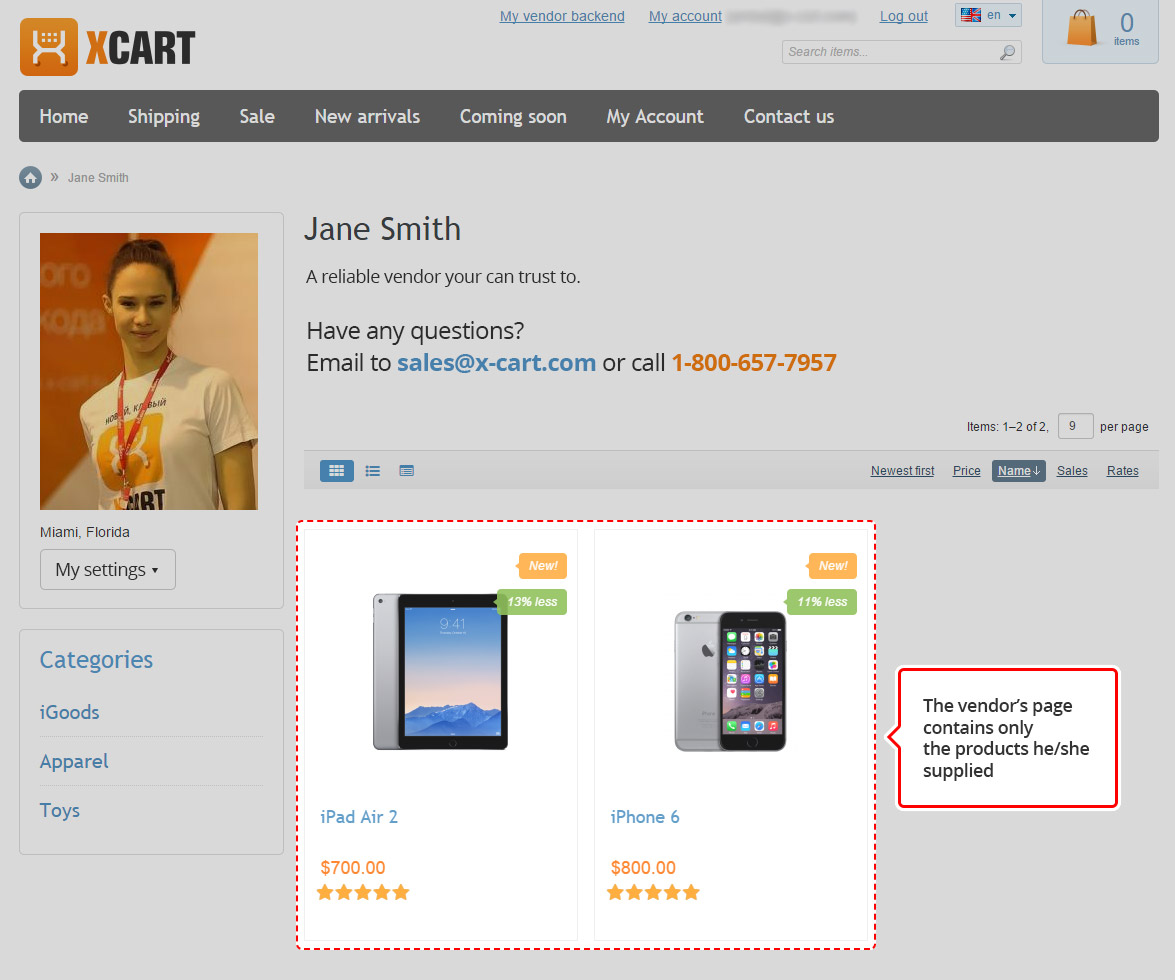Click the New! label on iPhone 6
Screen dimensions: 1175x980
(x=833, y=566)
